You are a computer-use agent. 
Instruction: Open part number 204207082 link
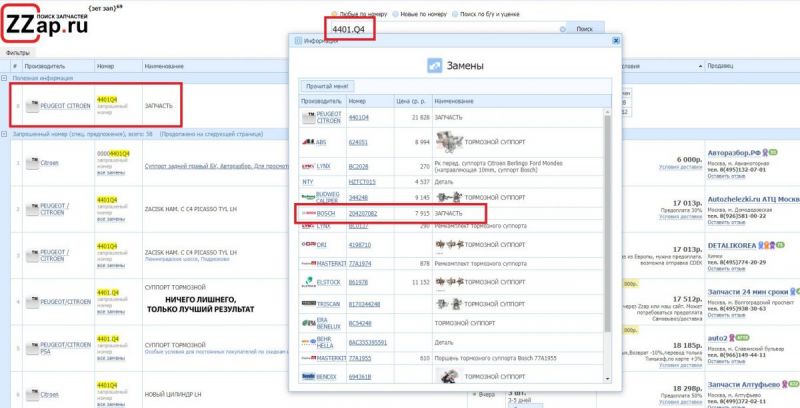[363, 213]
